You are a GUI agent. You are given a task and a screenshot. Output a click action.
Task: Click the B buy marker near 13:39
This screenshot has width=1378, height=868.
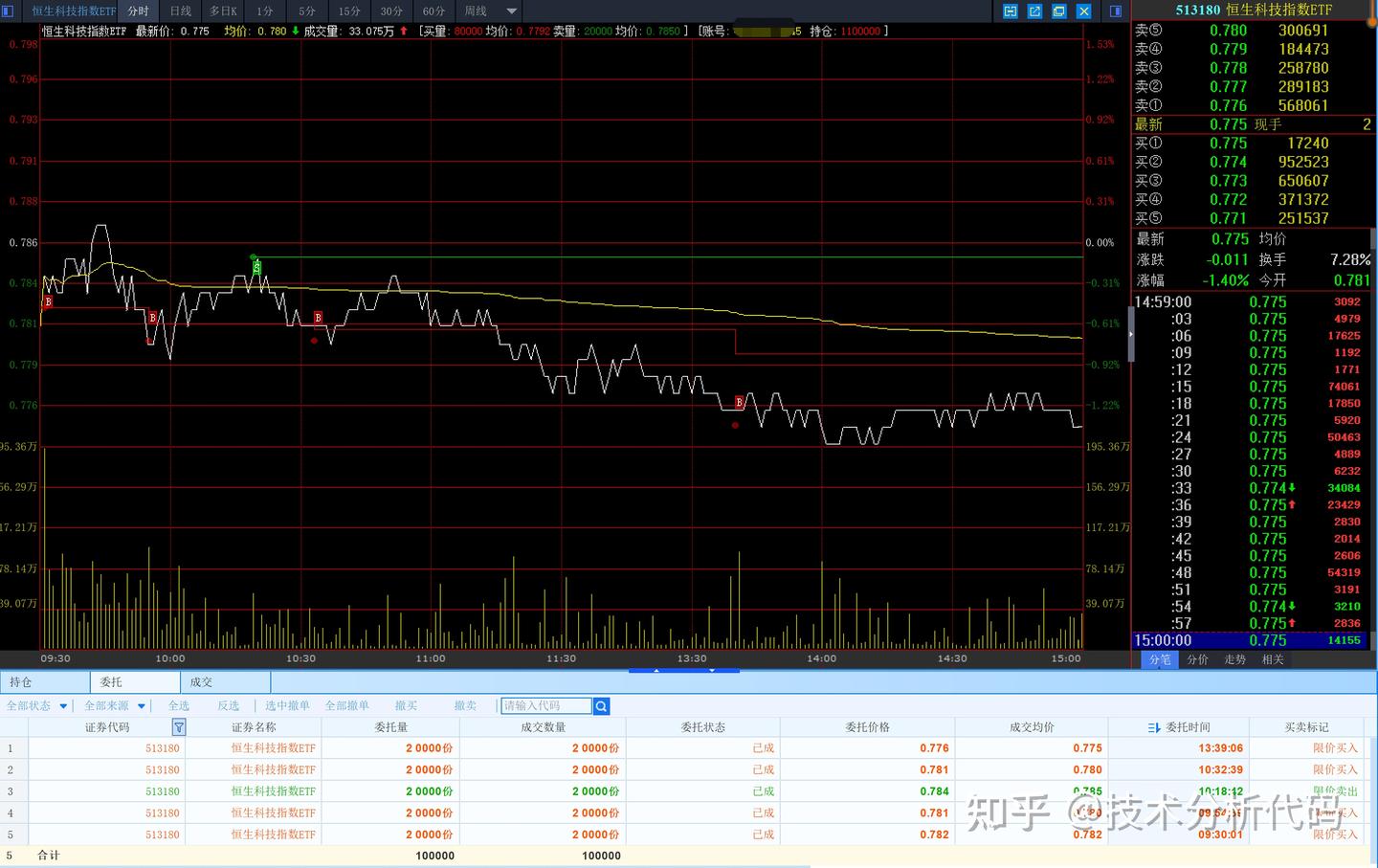(x=739, y=402)
